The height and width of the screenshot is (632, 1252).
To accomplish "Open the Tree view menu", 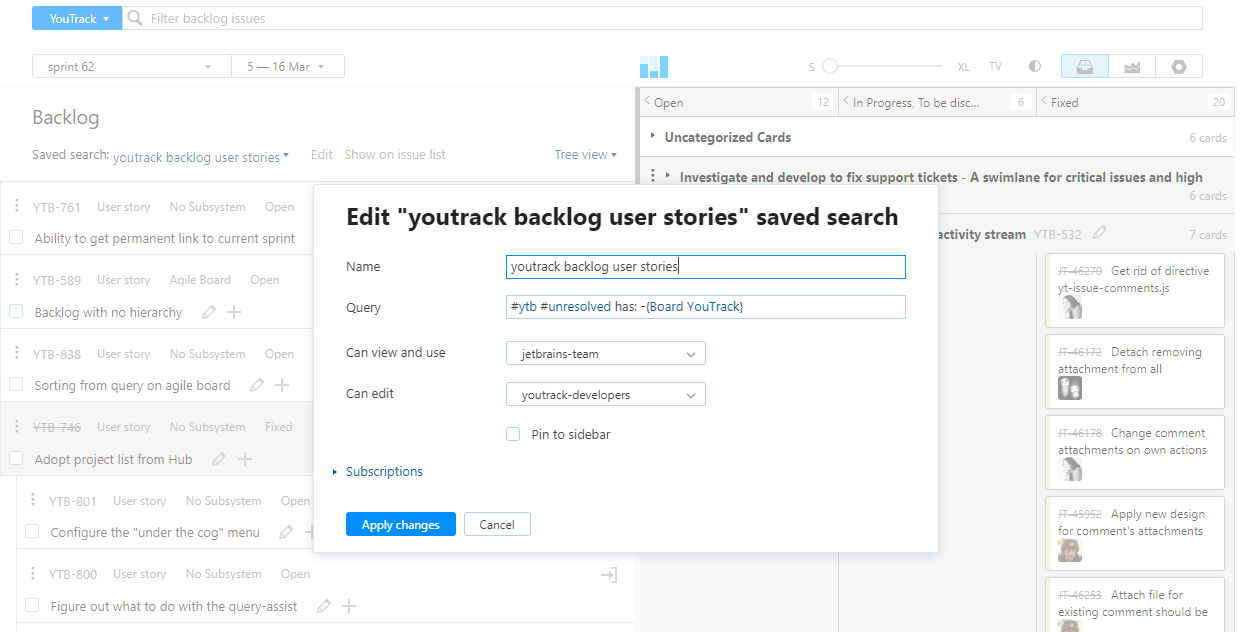I will click(585, 154).
